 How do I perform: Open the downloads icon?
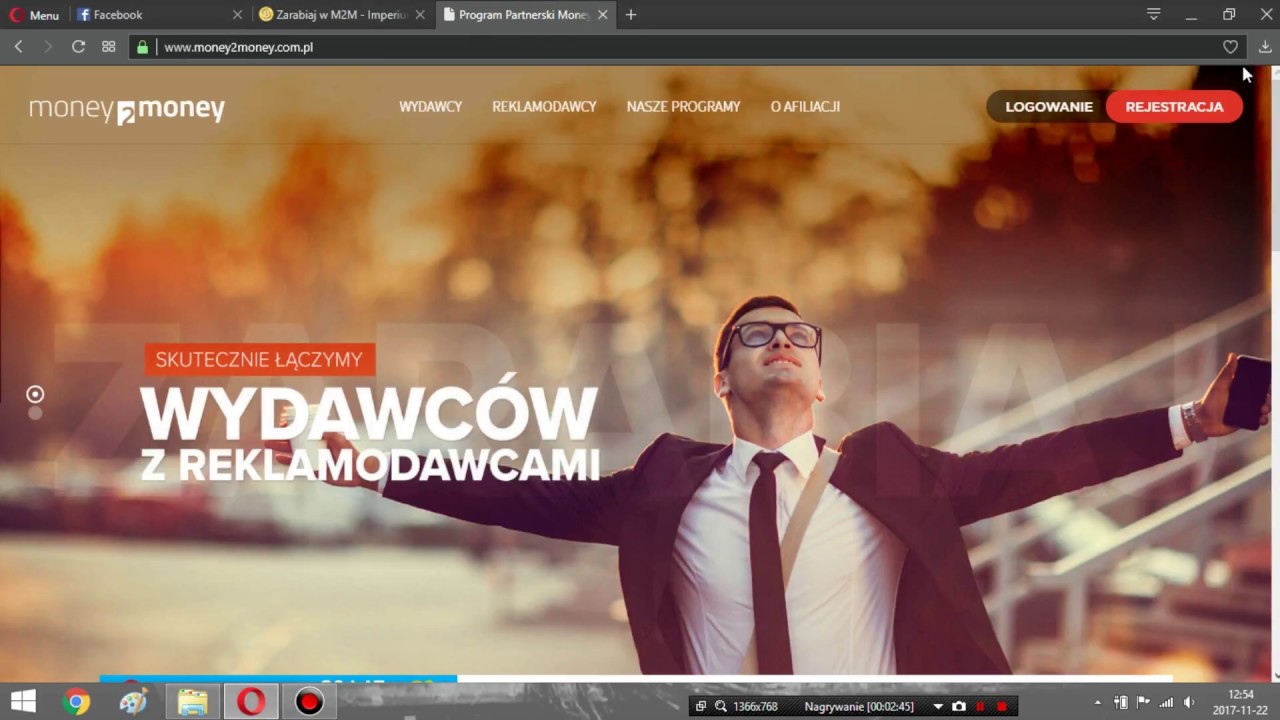point(1265,47)
